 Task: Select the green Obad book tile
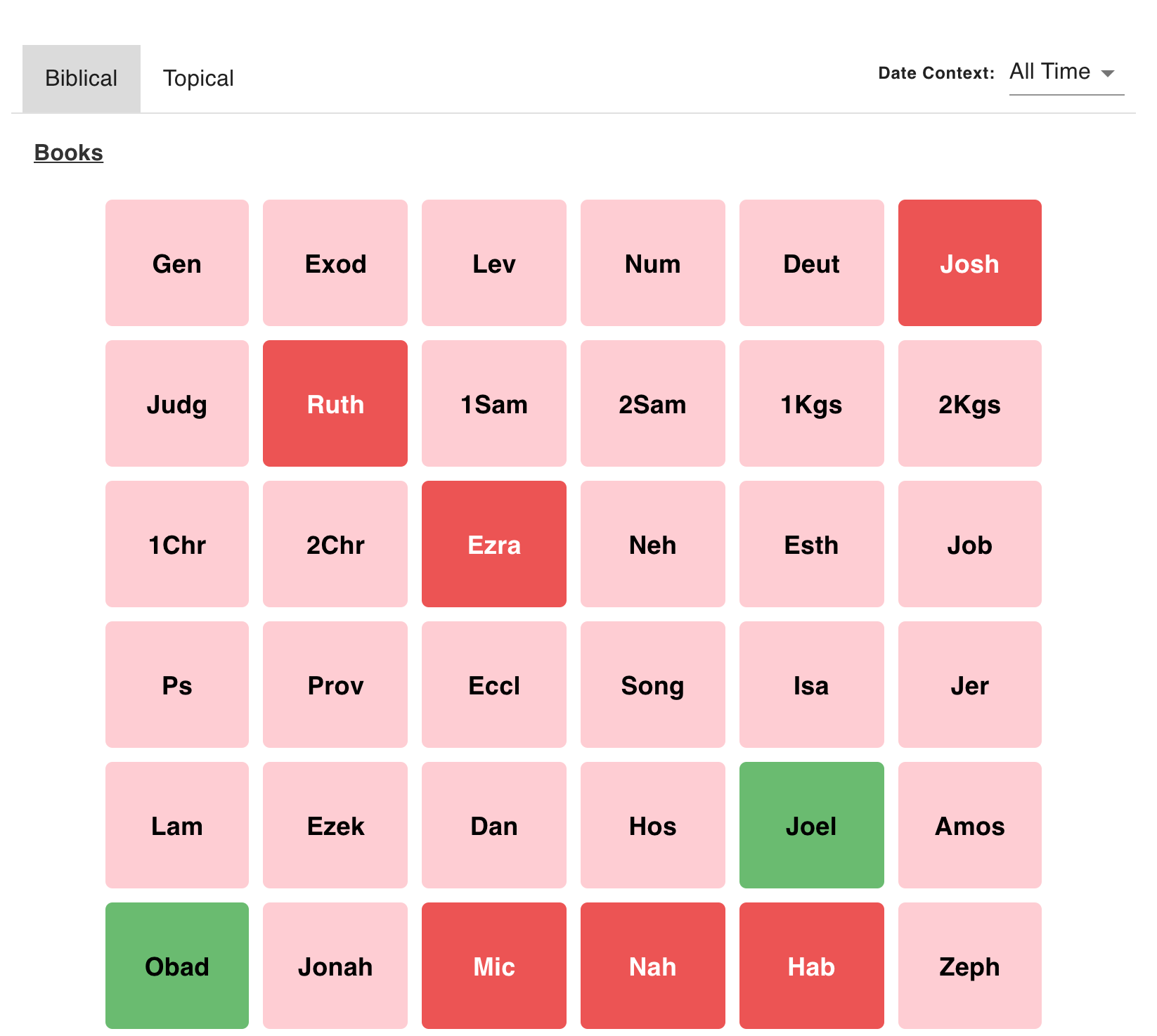pyautogui.click(x=177, y=966)
